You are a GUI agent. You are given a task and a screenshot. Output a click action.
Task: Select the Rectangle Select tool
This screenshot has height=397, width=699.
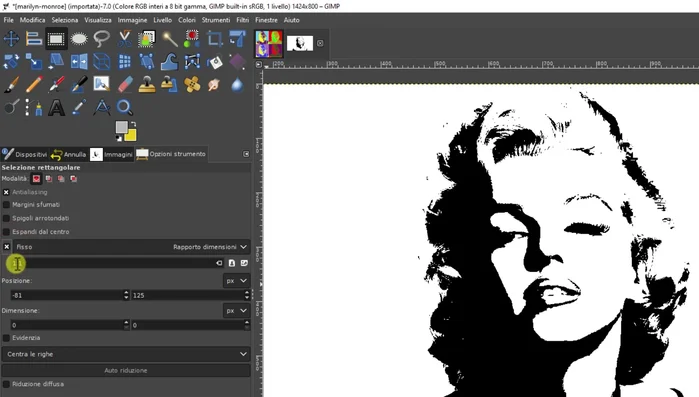[x=56, y=39]
